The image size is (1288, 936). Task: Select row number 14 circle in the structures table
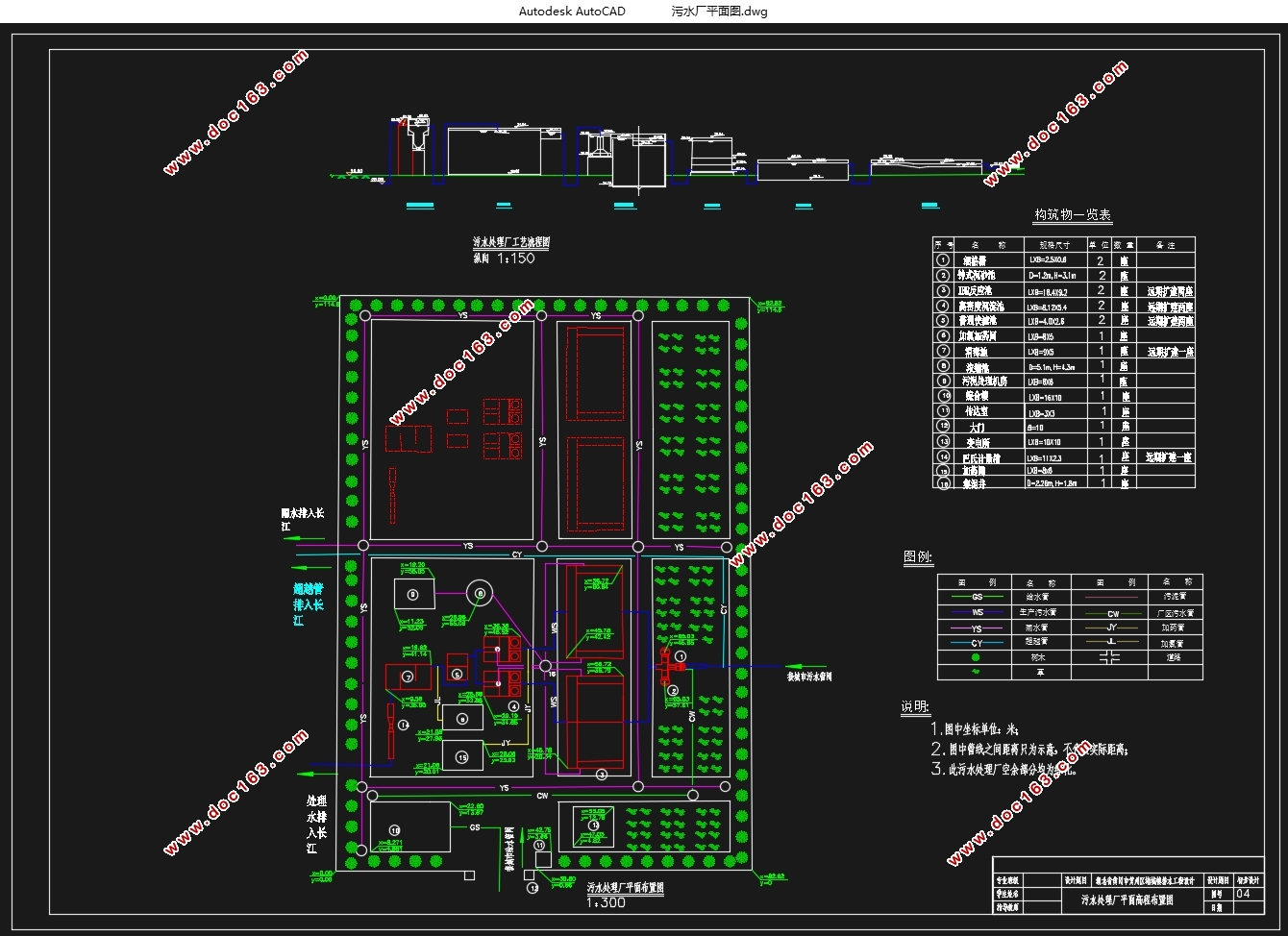(944, 456)
